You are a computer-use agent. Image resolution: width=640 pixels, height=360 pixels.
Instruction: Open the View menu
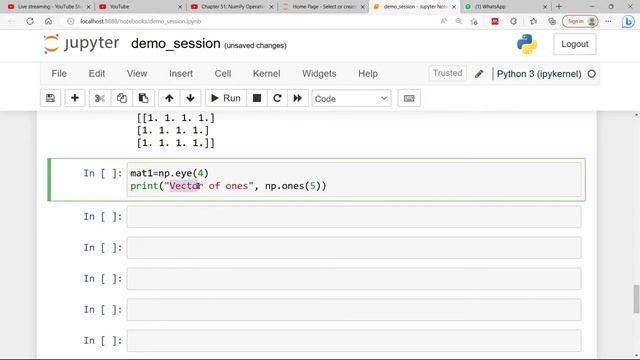pos(137,73)
